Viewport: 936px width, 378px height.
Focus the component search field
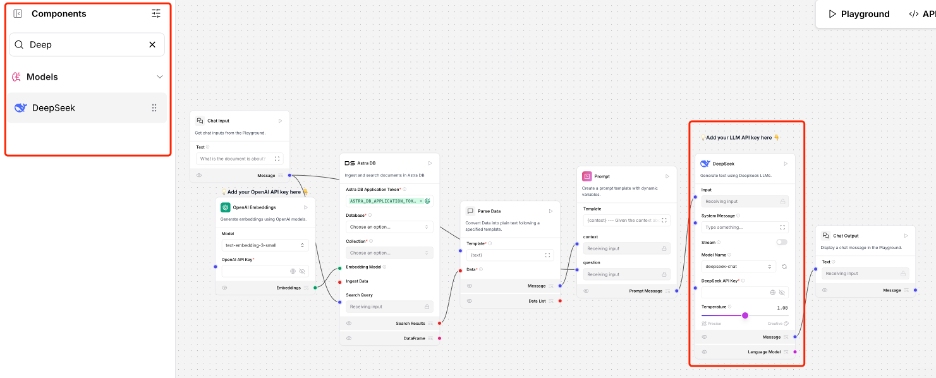point(87,45)
